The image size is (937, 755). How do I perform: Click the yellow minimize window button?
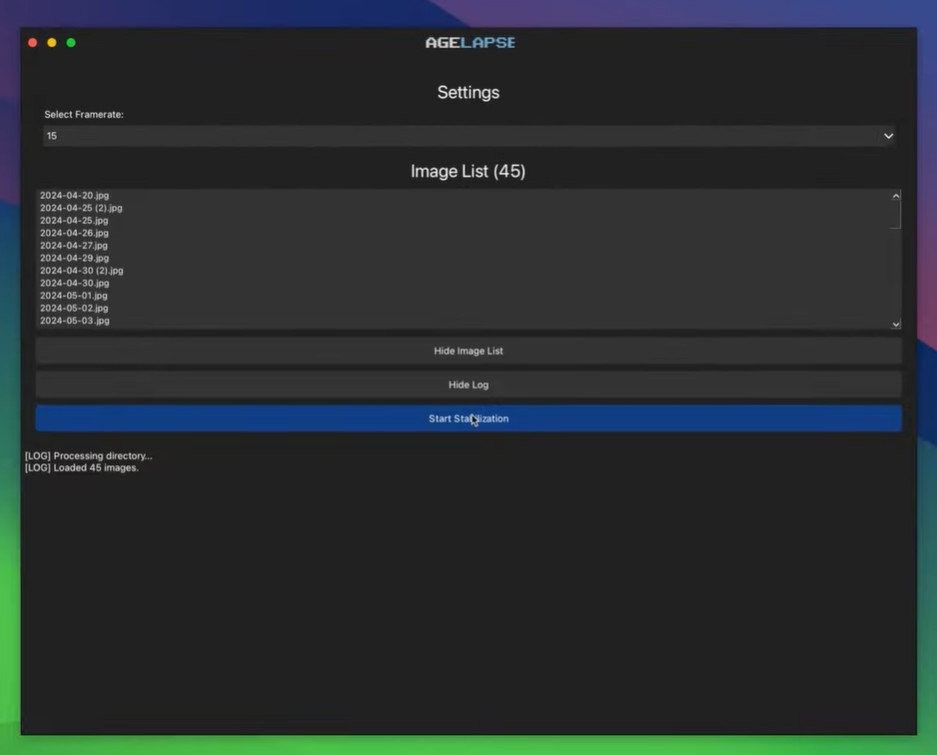pyautogui.click(x=52, y=42)
